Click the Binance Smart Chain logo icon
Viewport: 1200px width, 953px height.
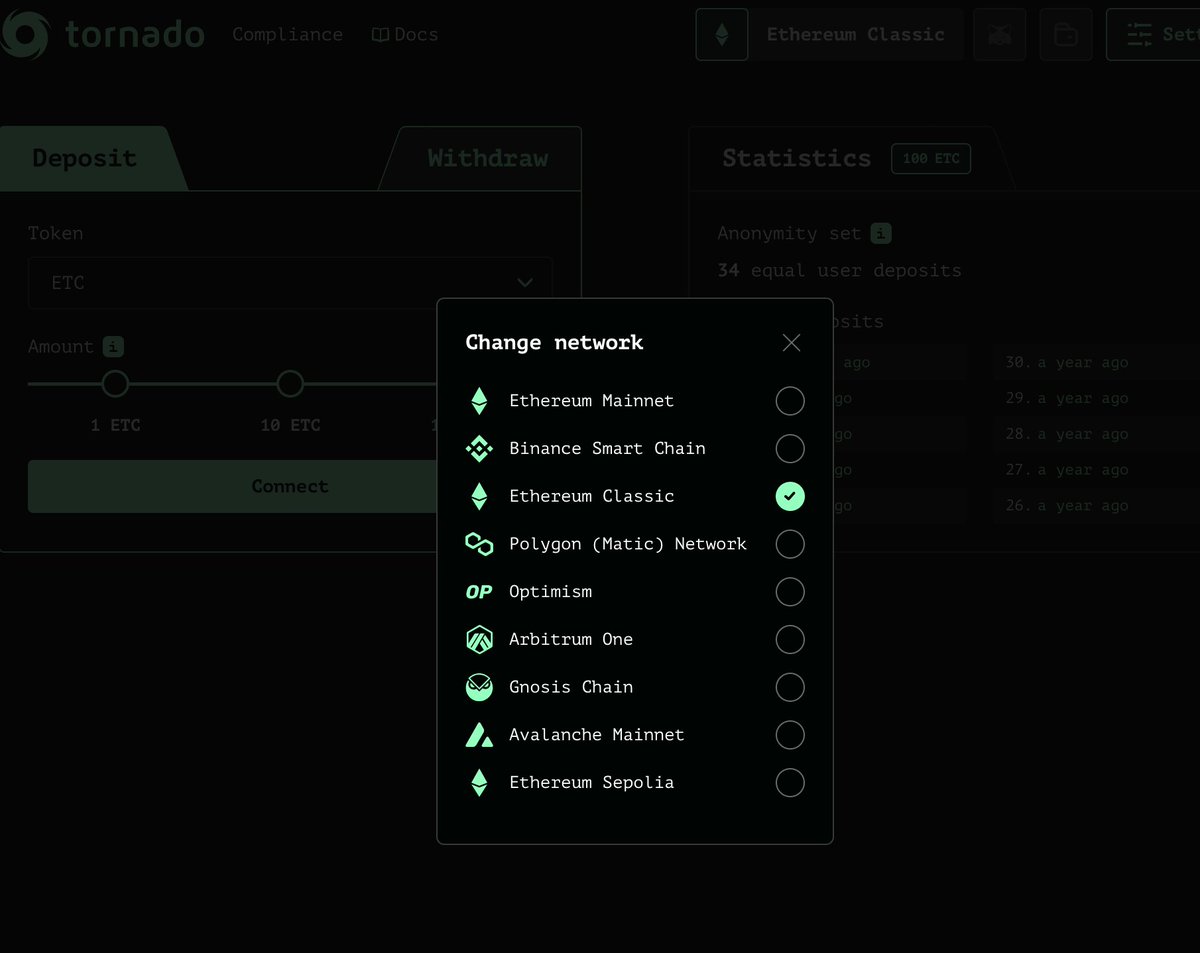pyautogui.click(x=479, y=449)
